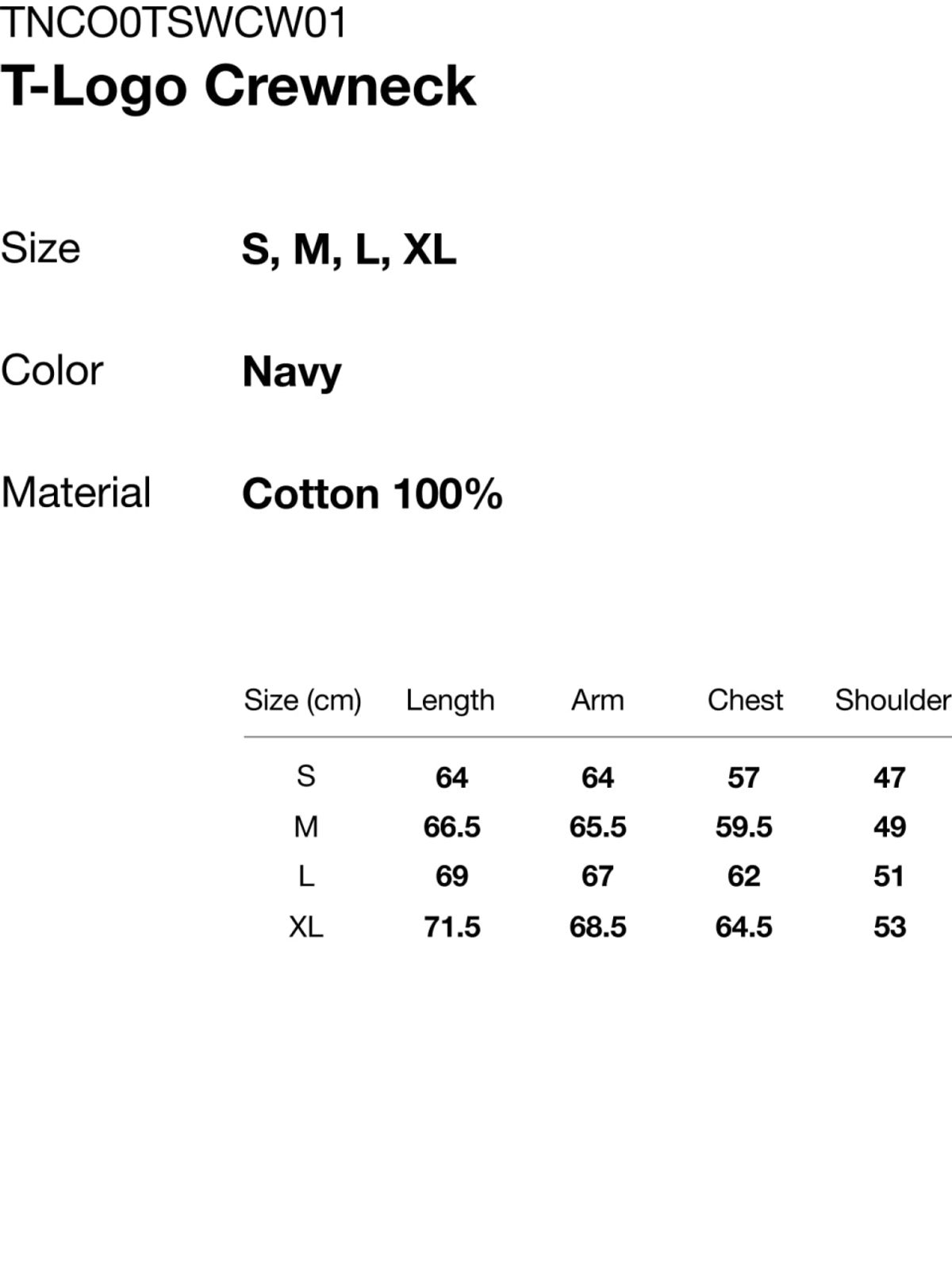Click the Navy color value
952x1270 pixels.
292,371
